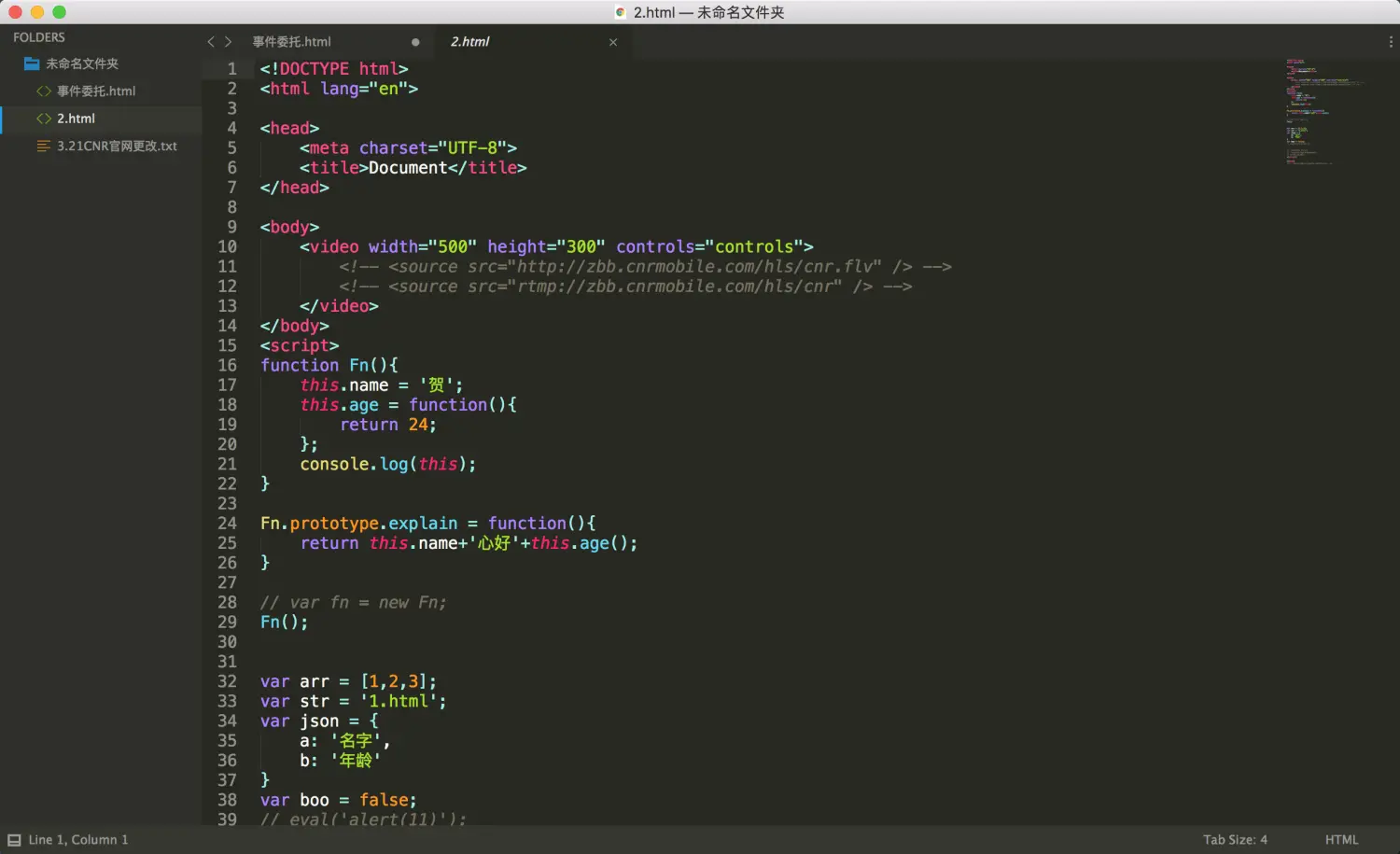Open 2.html in the sidebar
Image resolution: width=1400 pixels, height=854 pixels.
(76, 119)
